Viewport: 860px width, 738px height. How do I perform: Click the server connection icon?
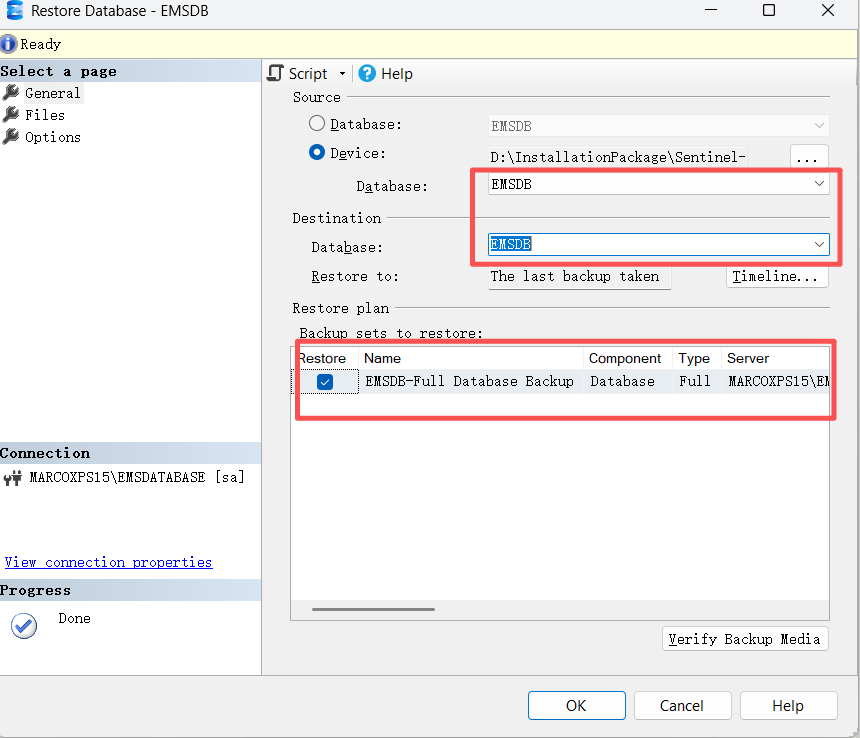click(13, 478)
